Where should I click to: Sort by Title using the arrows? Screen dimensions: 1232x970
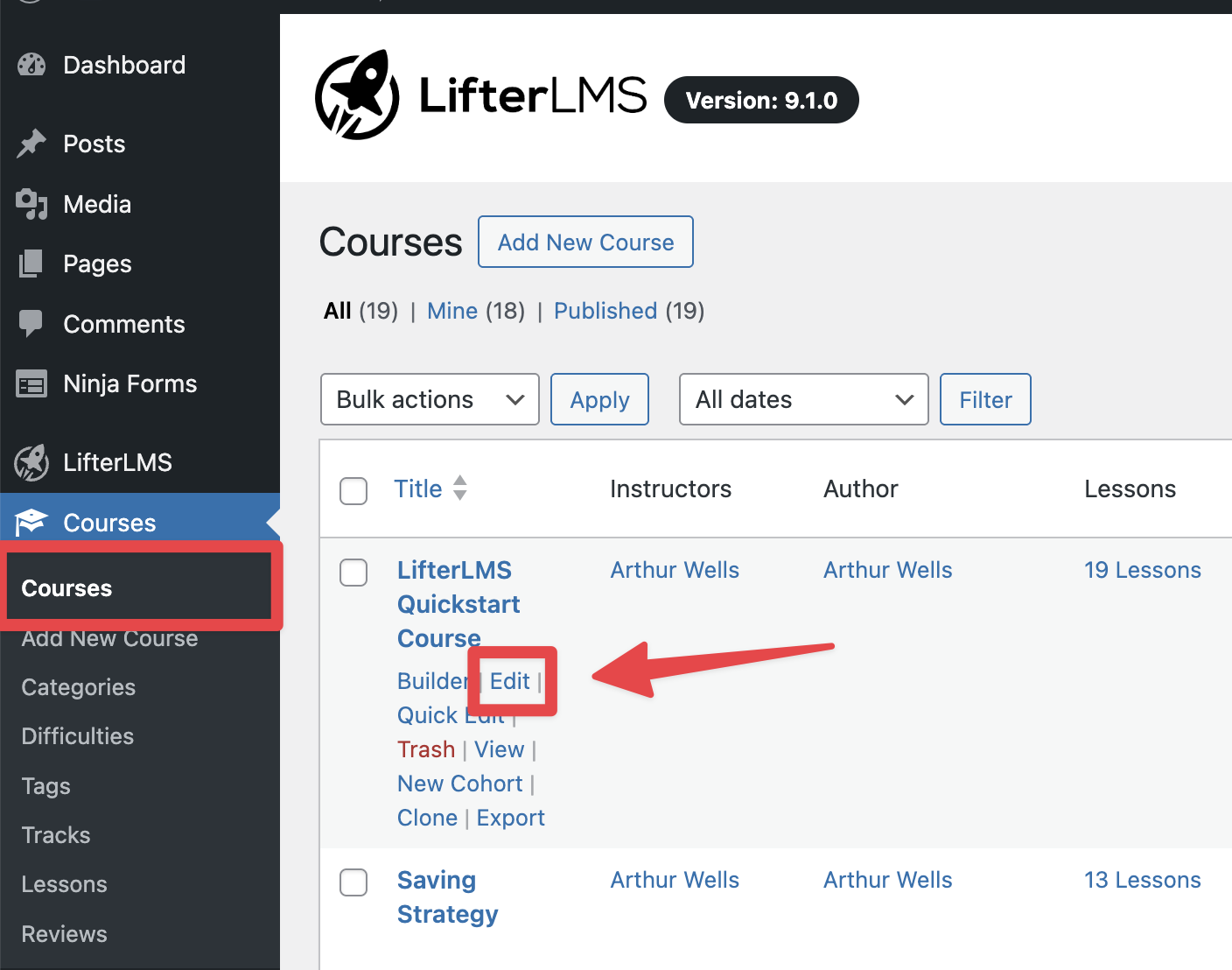pyautogui.click(x=460, y=488)
